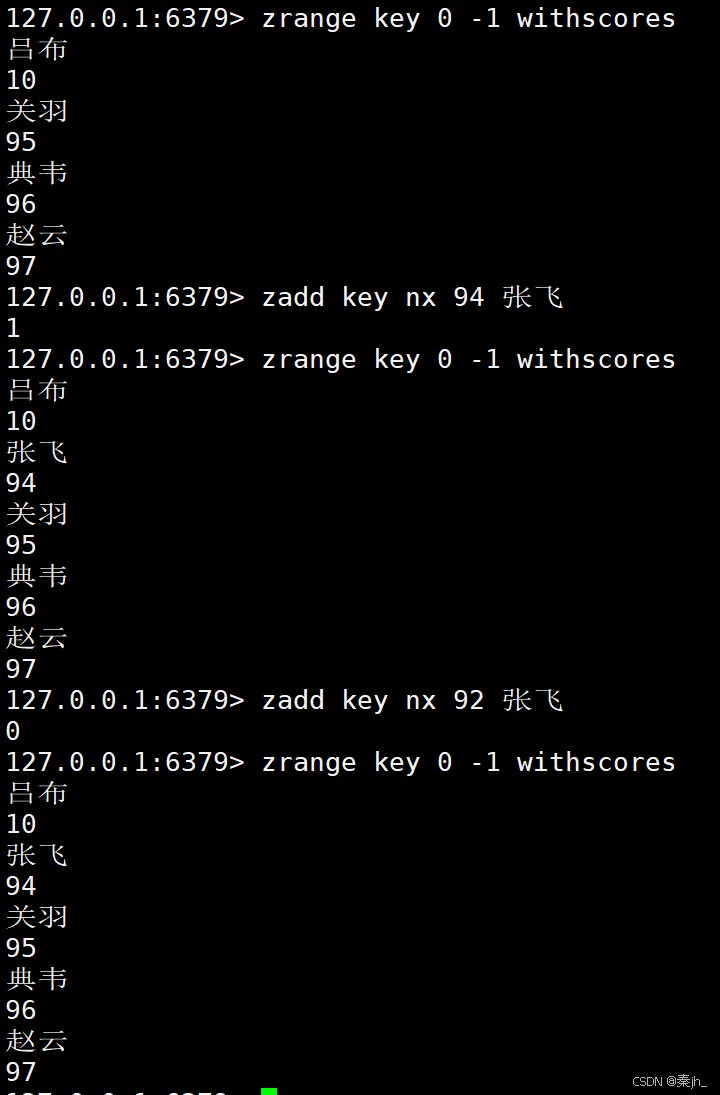Image resolution: width=720 pixels, height=1095 pixels.
Task: Click the first zrange command at the top
Action: point(468,18)
